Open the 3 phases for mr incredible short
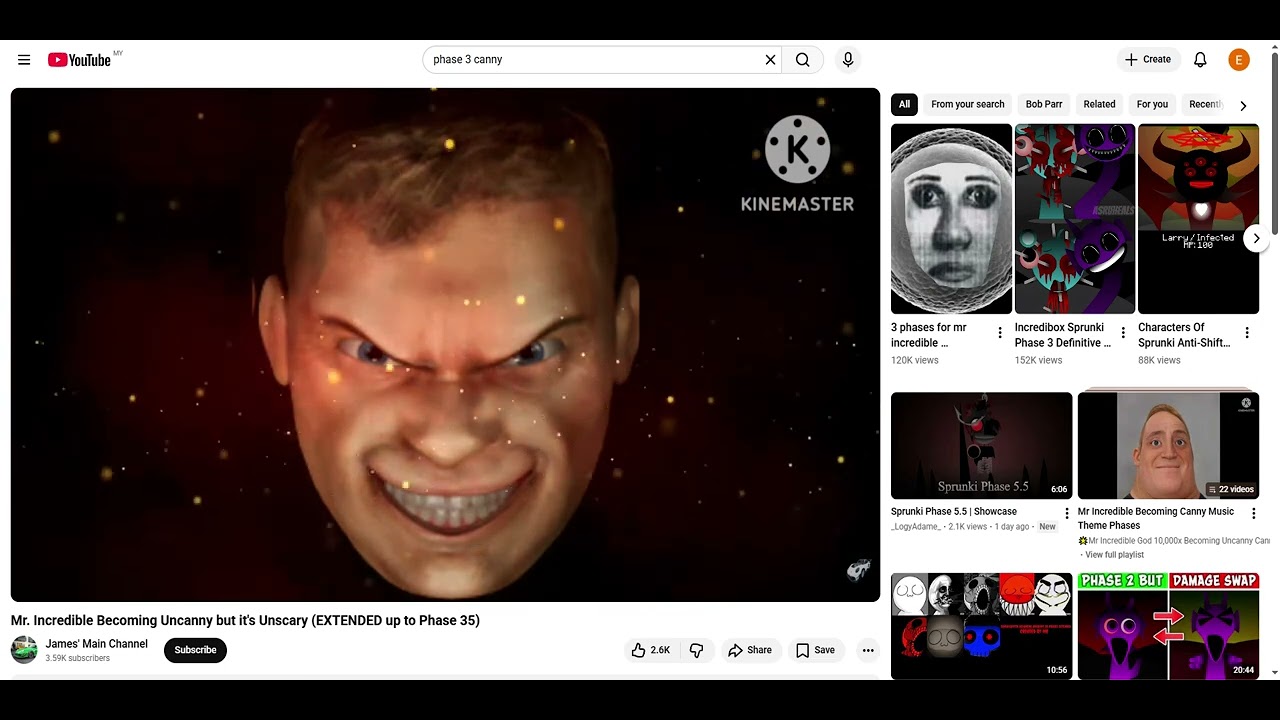Viewport: 1280px width, 720px height. click(x=951, y=219)
